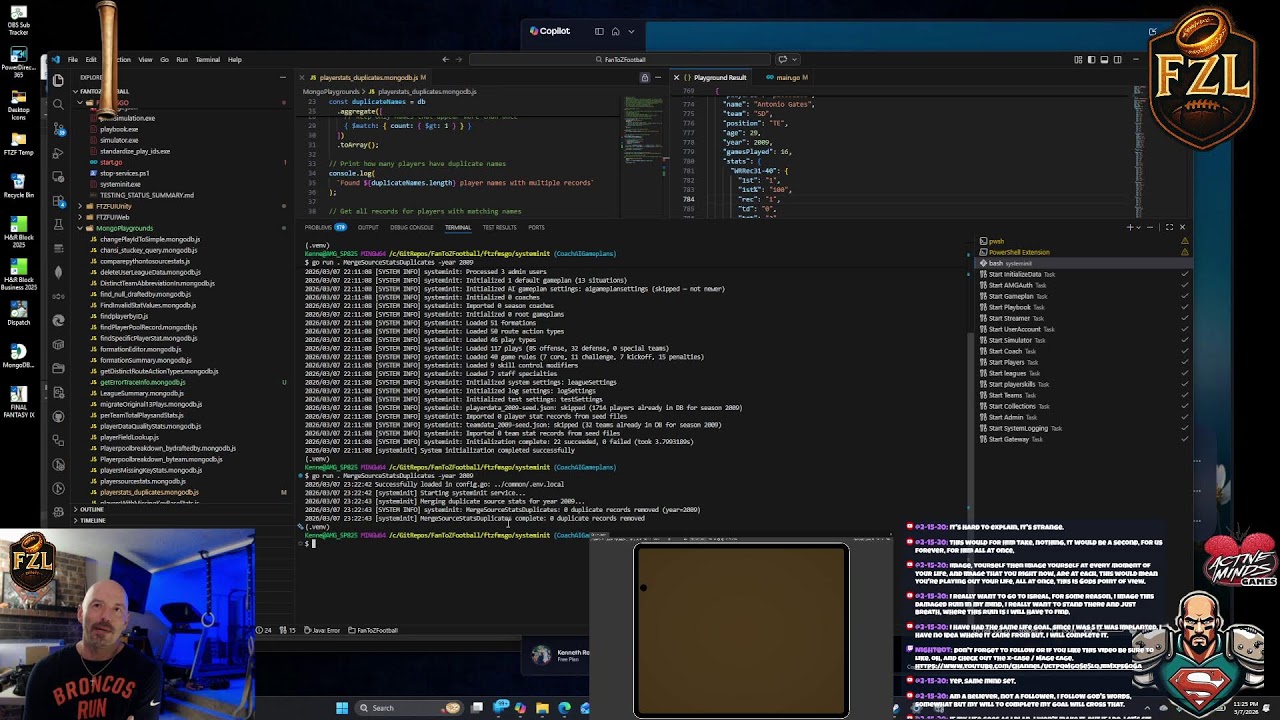This screenshot has height=720, width=1280.
Task: Open the View menu
Action: click(x=145, y=60)
